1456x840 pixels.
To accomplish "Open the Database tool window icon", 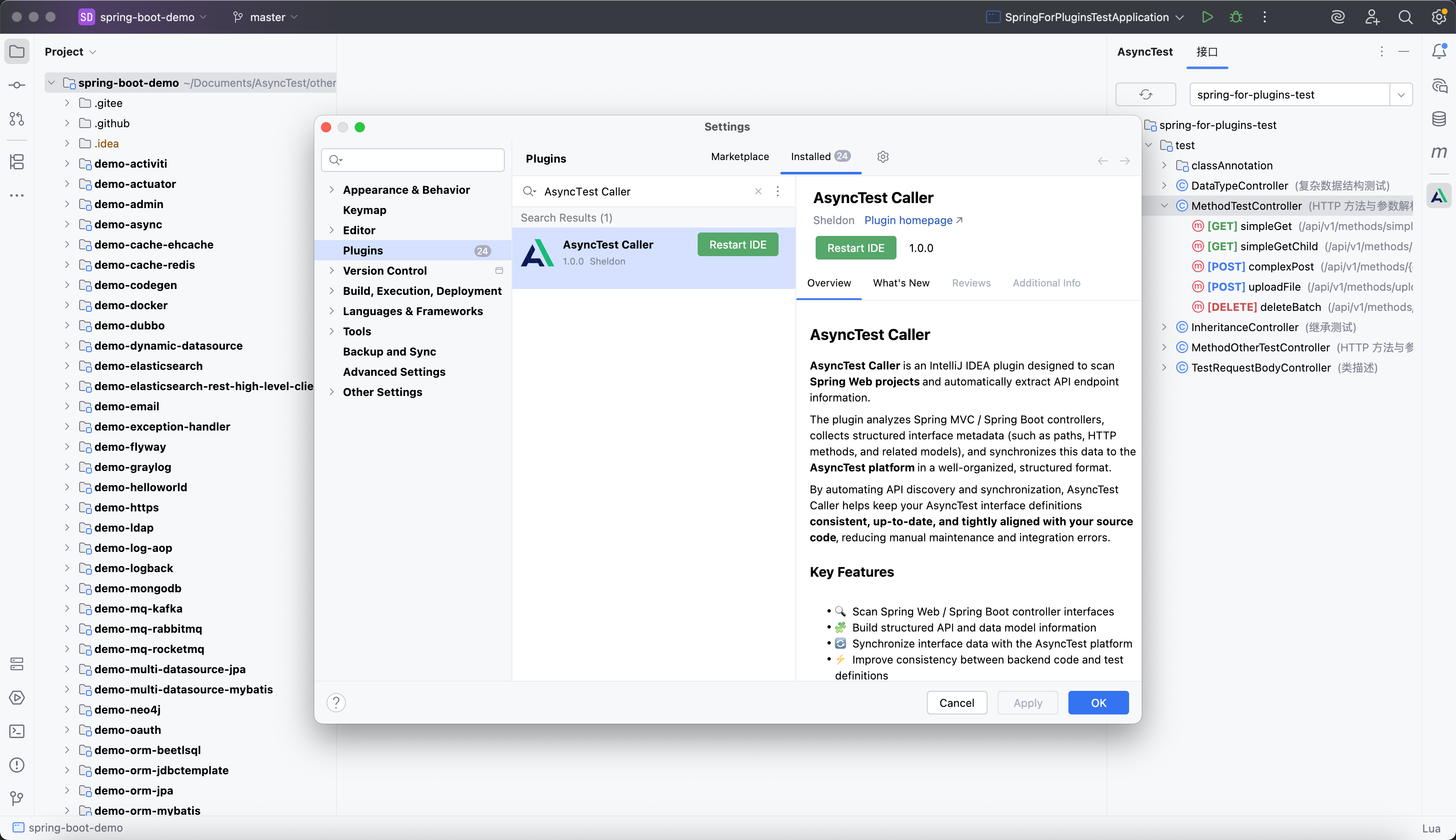I will coord(1439,119).
